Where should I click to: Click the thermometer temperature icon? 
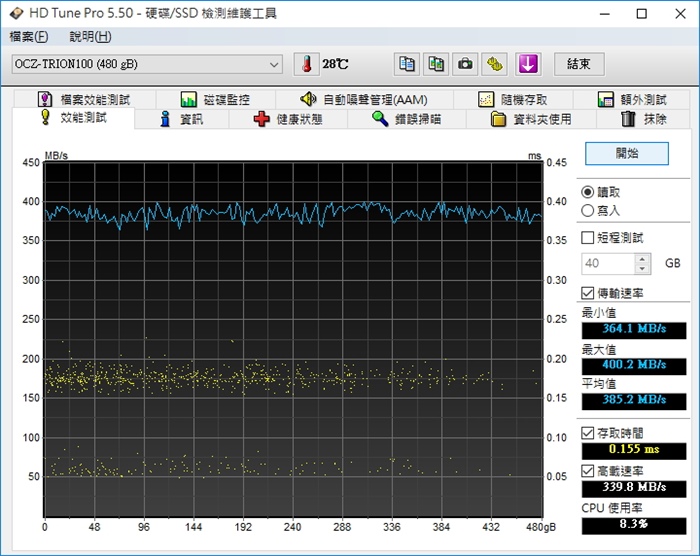306,64
